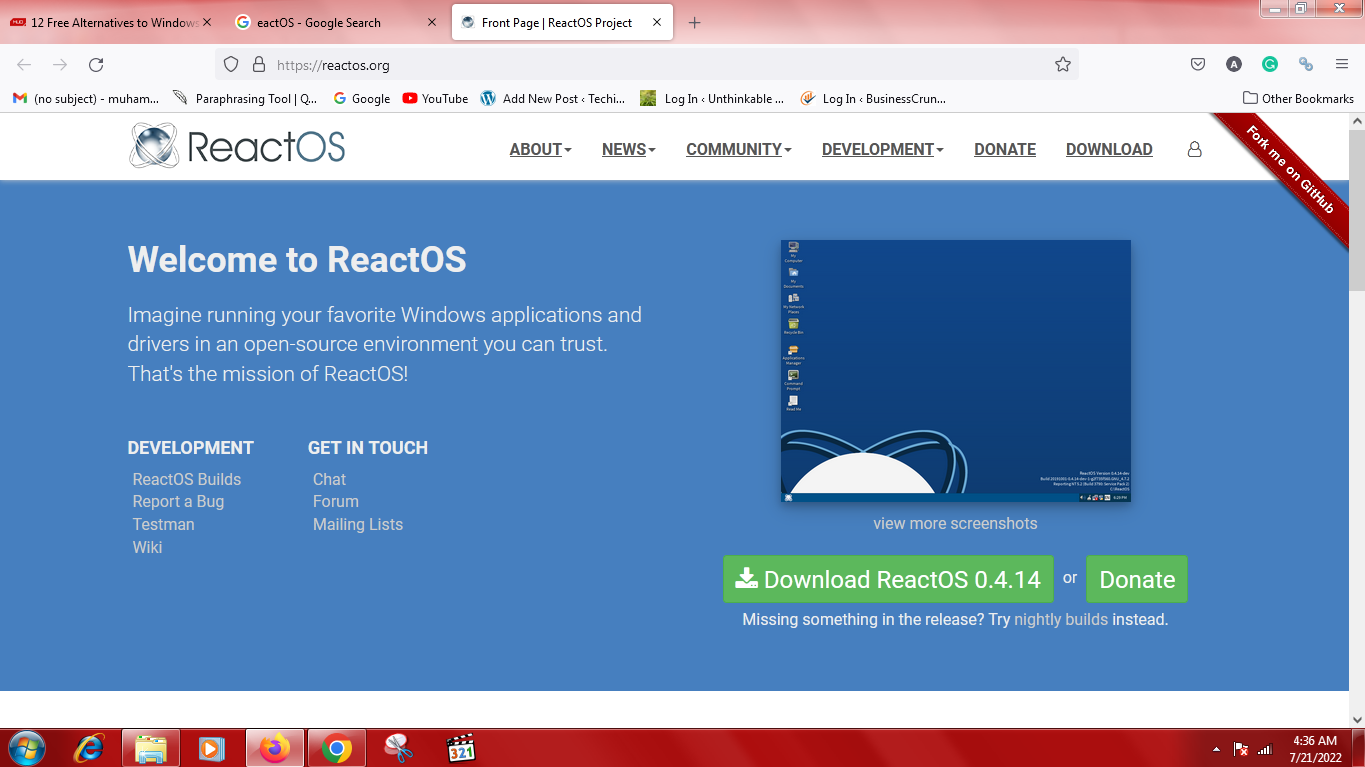This screenshot has height=767, width=1365.
Task: Open the Grammarly extension icon
Action: tap(1270, 64)
